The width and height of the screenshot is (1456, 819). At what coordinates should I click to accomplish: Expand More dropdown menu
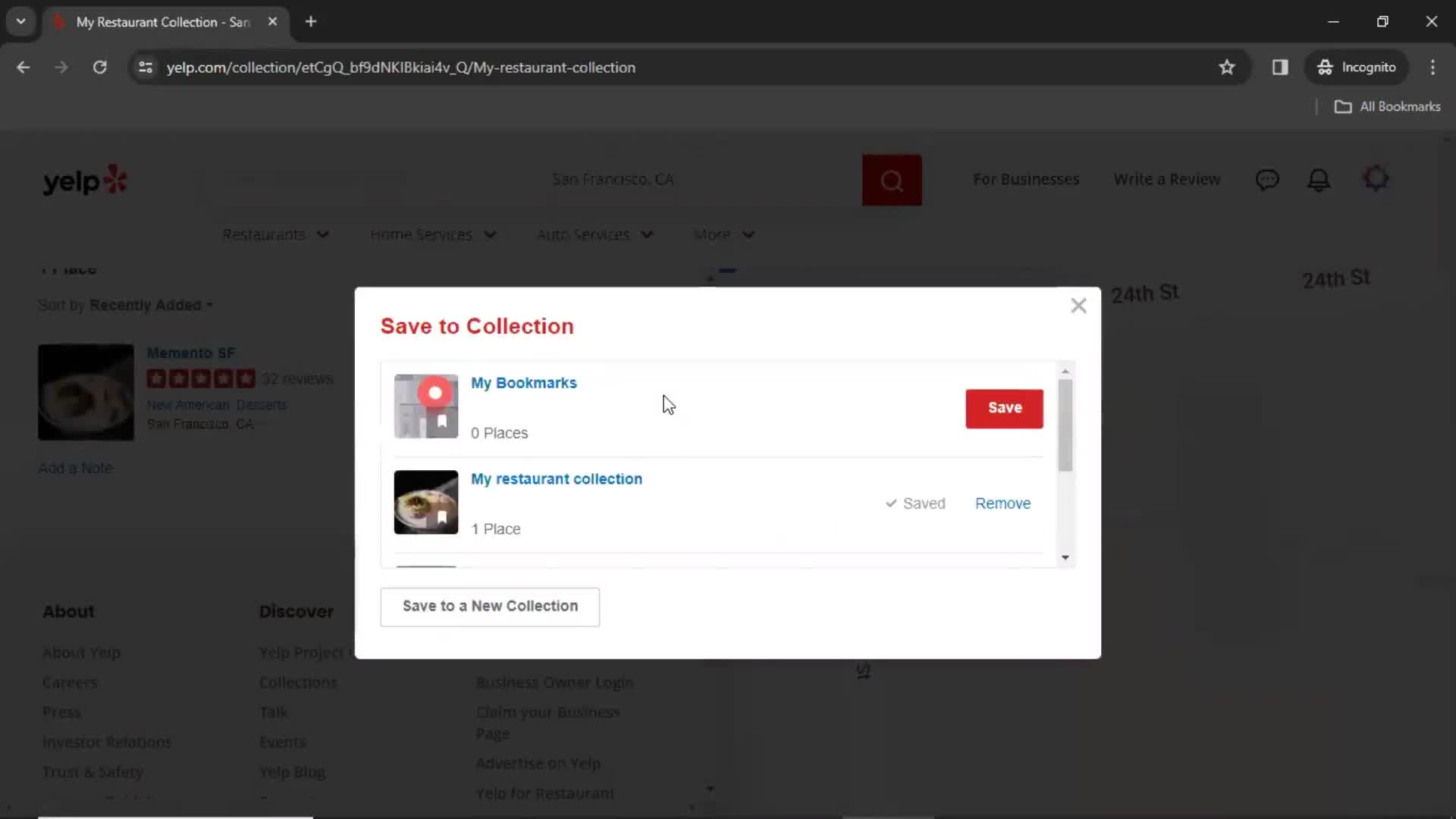coord(724,235)
